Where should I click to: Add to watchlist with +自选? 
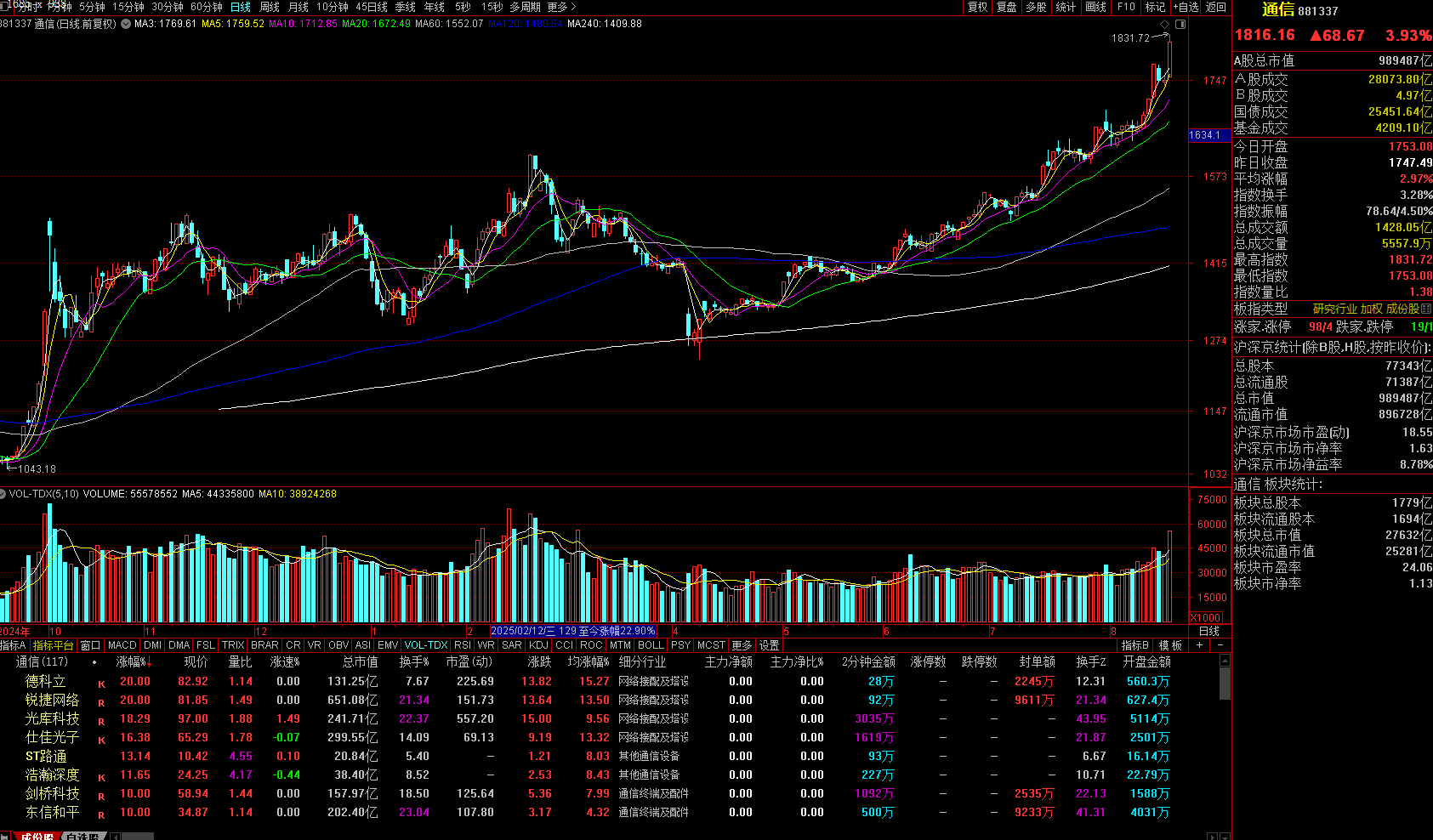1186,7
